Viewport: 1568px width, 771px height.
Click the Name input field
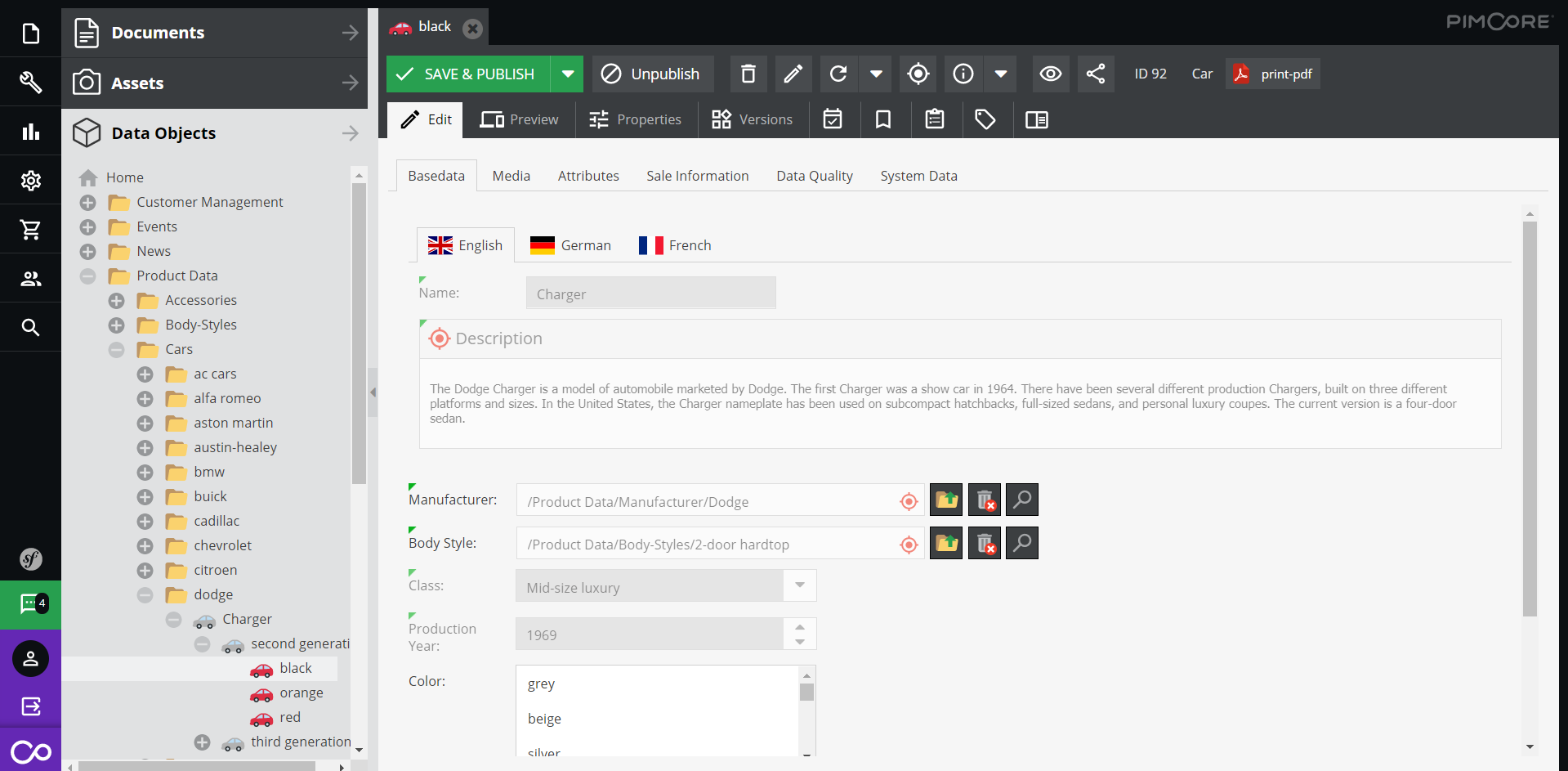pyautogui.click(x=650, y=293)
